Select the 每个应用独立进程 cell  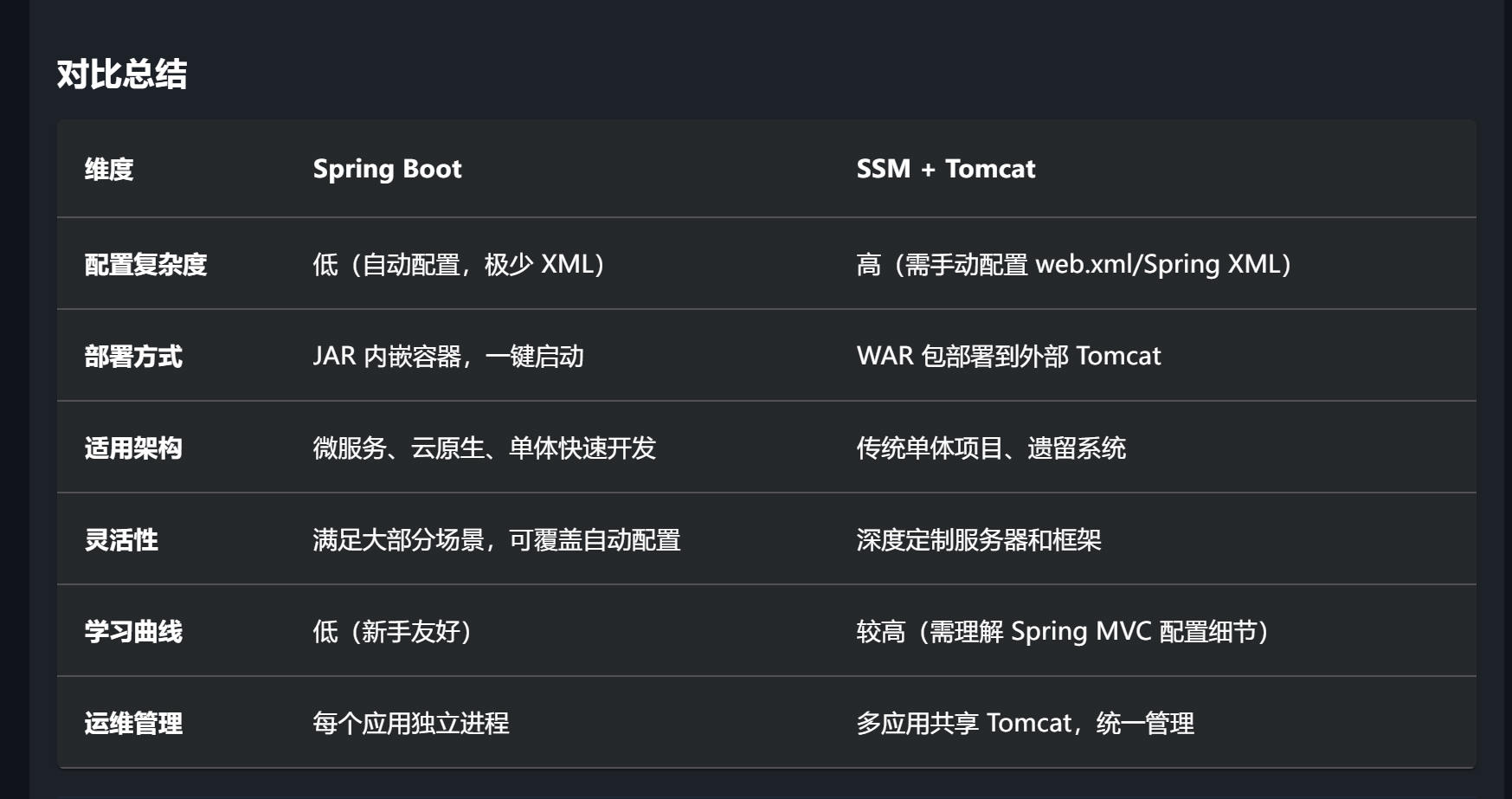411,723
